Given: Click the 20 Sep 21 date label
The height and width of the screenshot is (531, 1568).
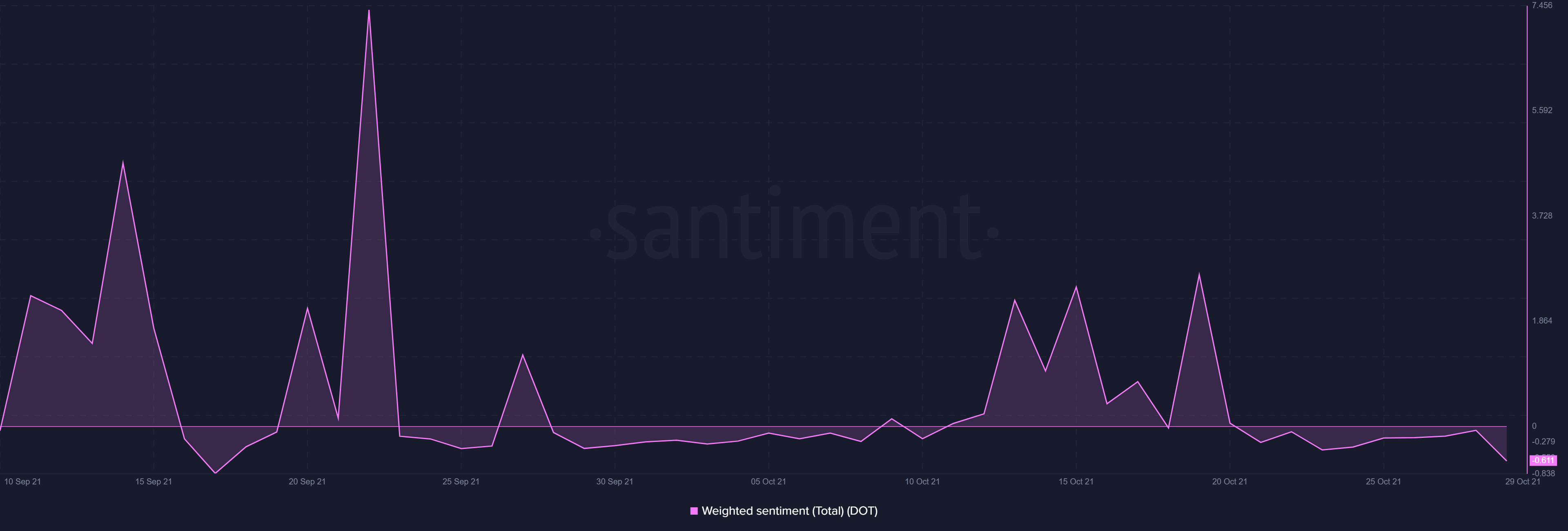Looking at the screenshot, I should [307, 482].
